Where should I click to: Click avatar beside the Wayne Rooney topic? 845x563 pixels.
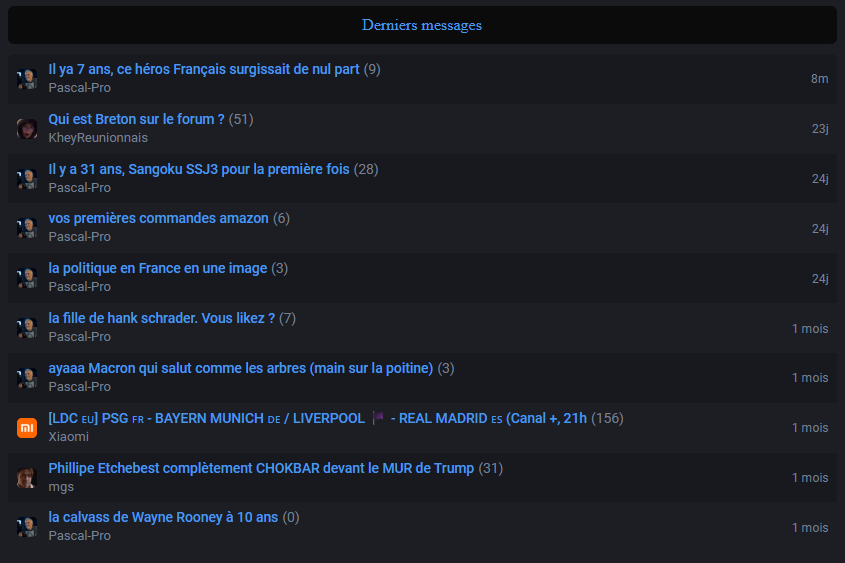point(27,527)
